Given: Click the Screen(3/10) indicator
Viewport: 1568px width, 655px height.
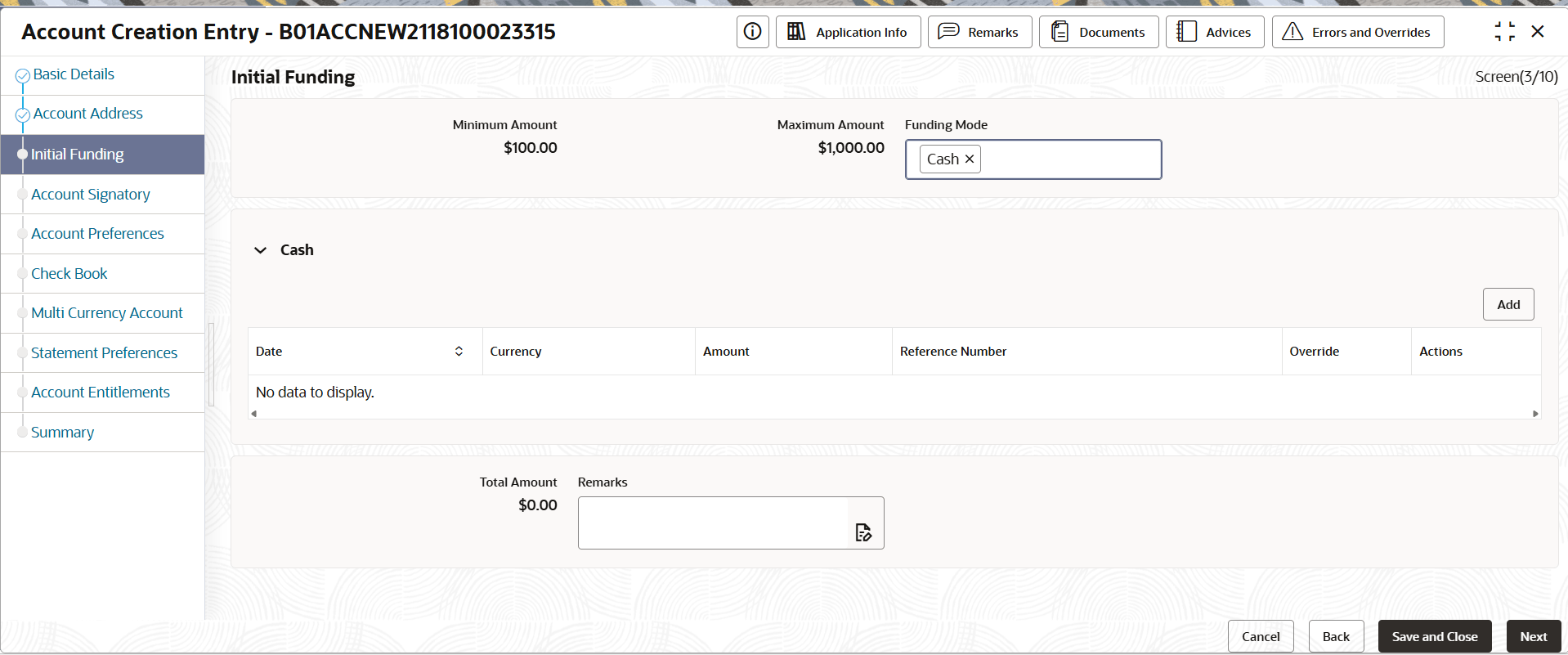Looking at the screenshot, I should point(1516,77).
